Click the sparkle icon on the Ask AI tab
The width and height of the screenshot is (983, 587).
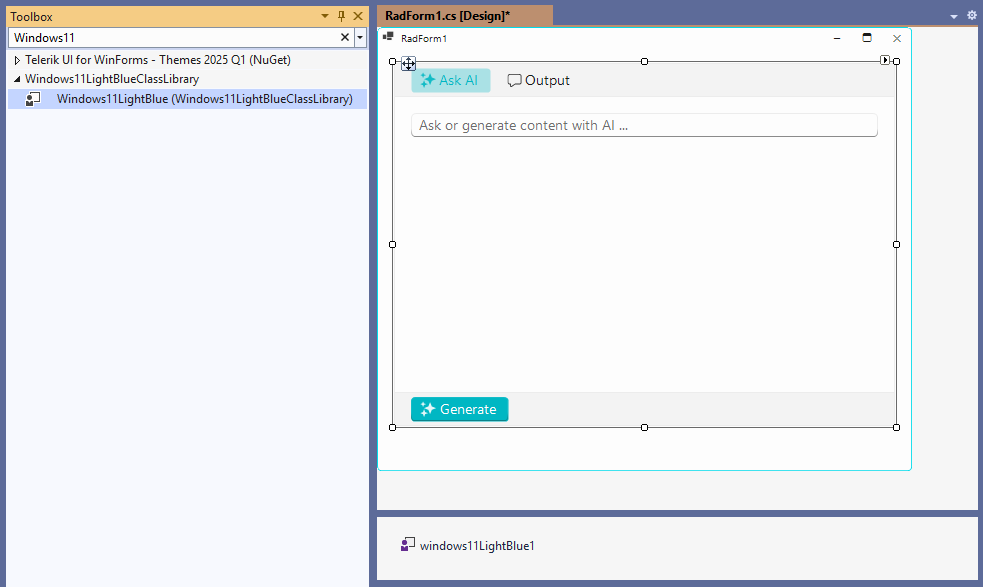pos(428,80)
